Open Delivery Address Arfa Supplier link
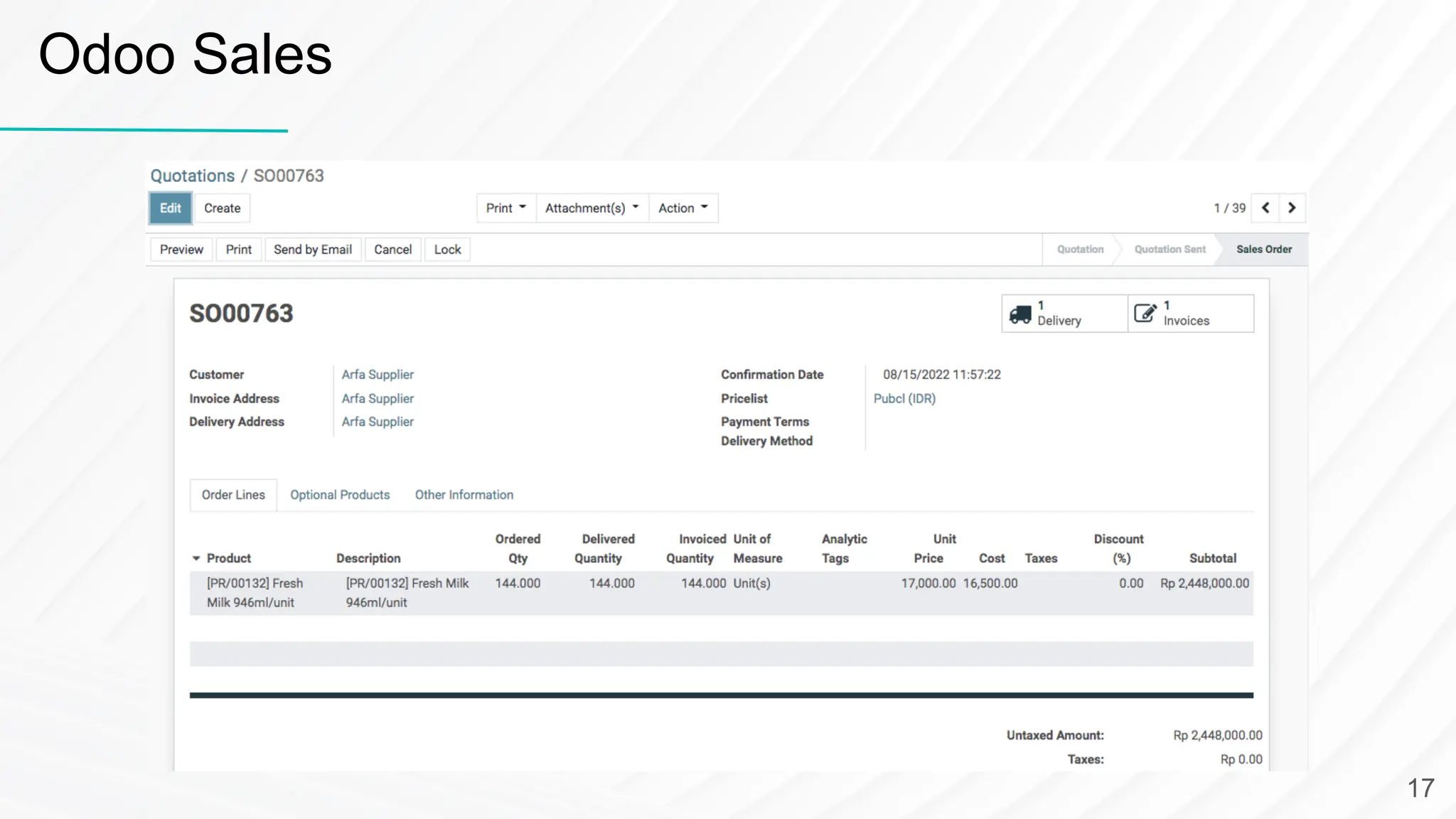The height and width of the screenshot is (819, 1456). tap(378, 422)
